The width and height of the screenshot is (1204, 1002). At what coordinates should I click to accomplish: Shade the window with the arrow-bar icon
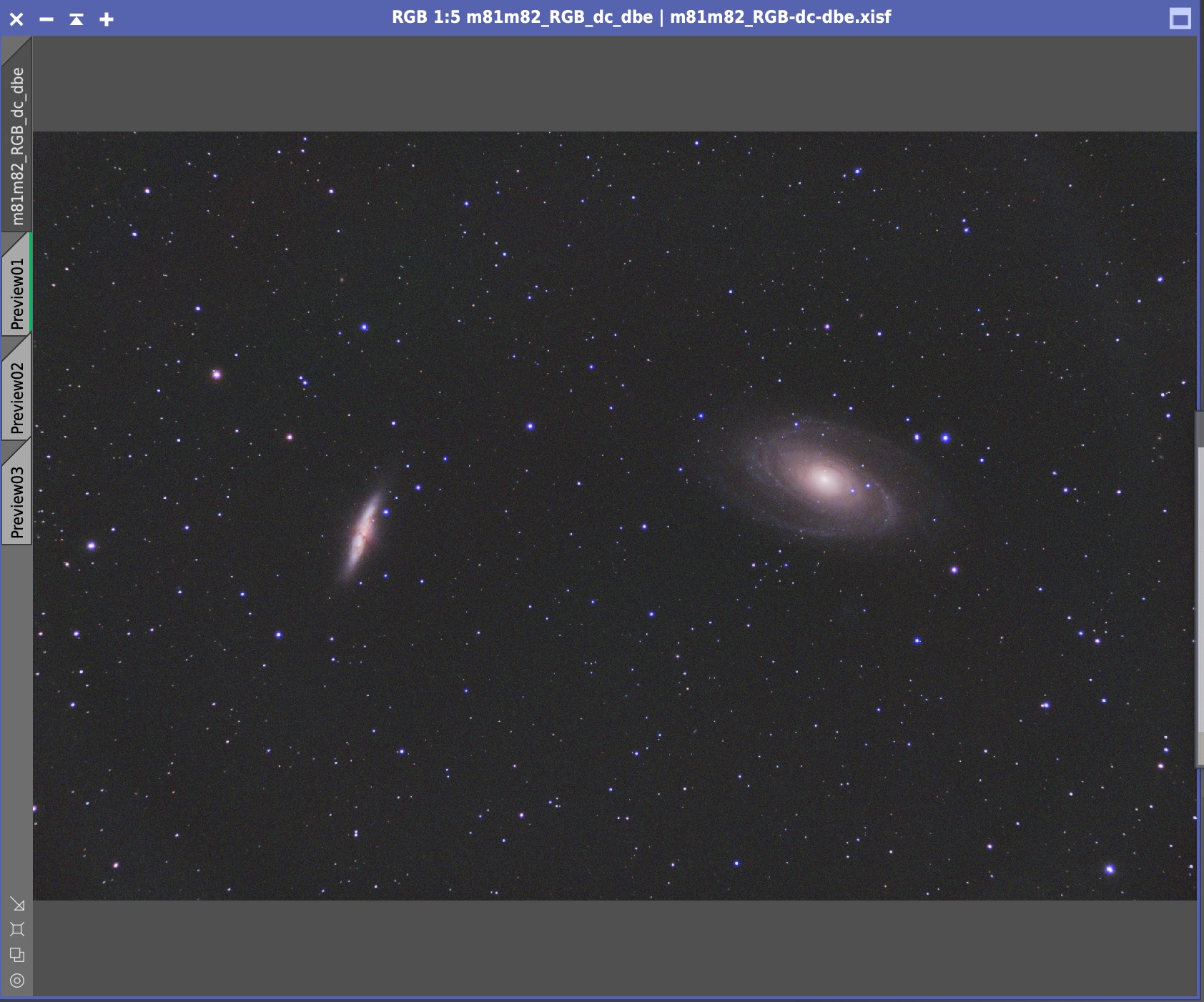[x=77, y=19]
